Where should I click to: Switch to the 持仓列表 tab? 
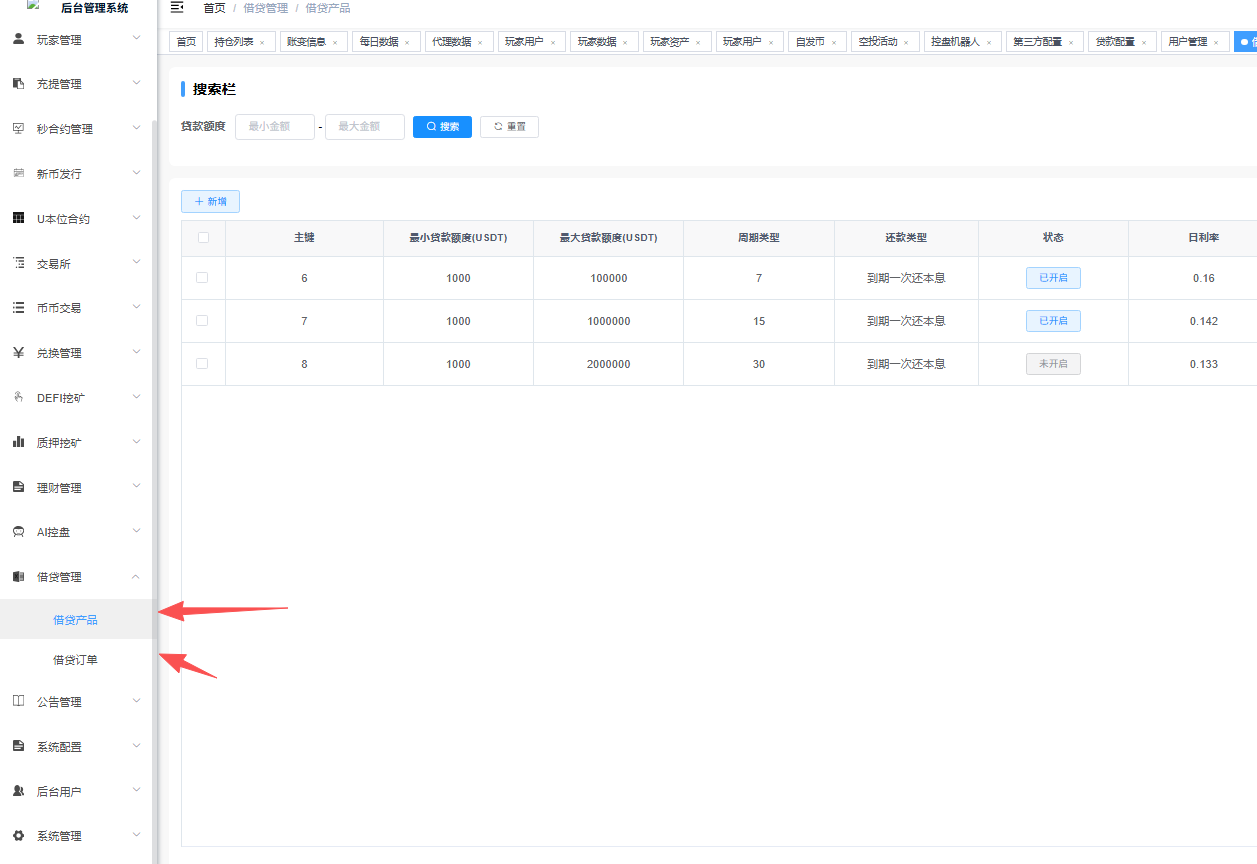[233, 42]
